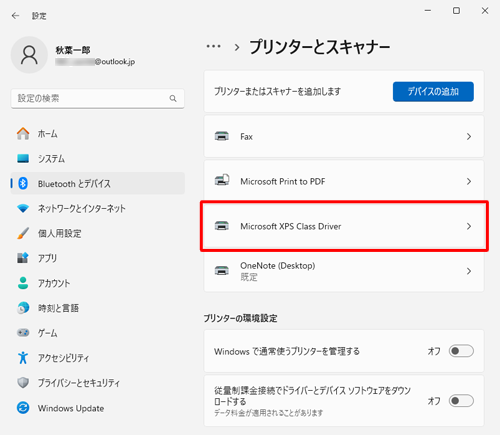Screen dimensions: 500x435
Task: Click the デバイスの追加 button
Action: pyautogui.click(x=433, y=91)
